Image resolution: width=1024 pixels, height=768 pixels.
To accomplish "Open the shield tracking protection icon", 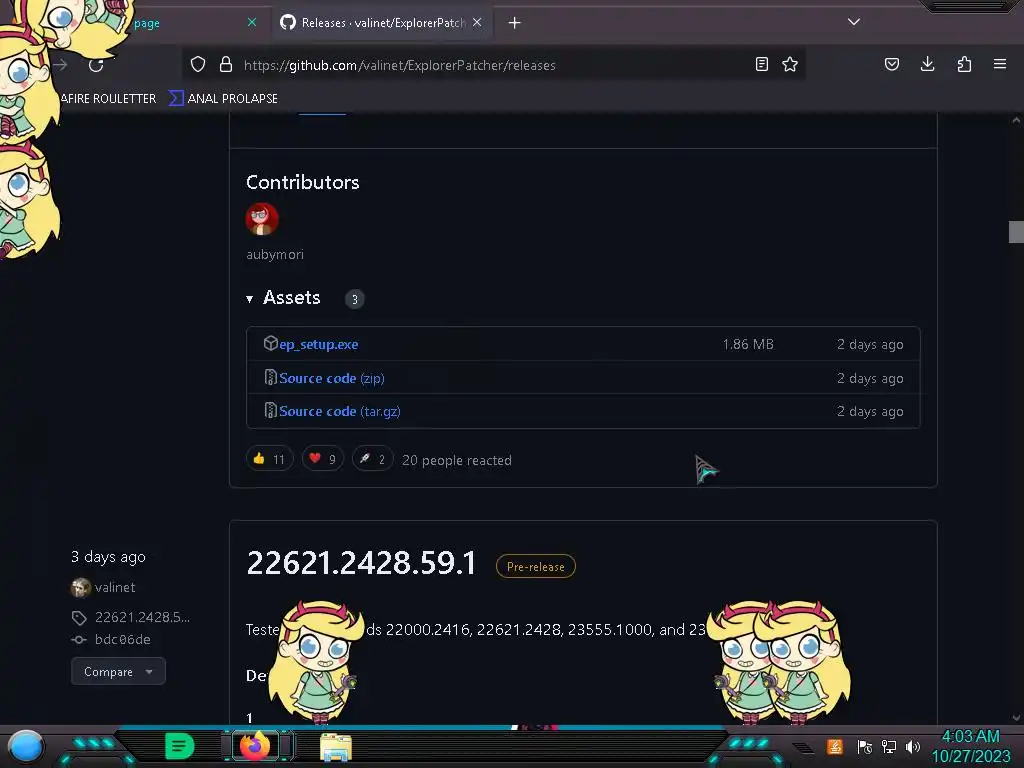I will coord(198,64).
